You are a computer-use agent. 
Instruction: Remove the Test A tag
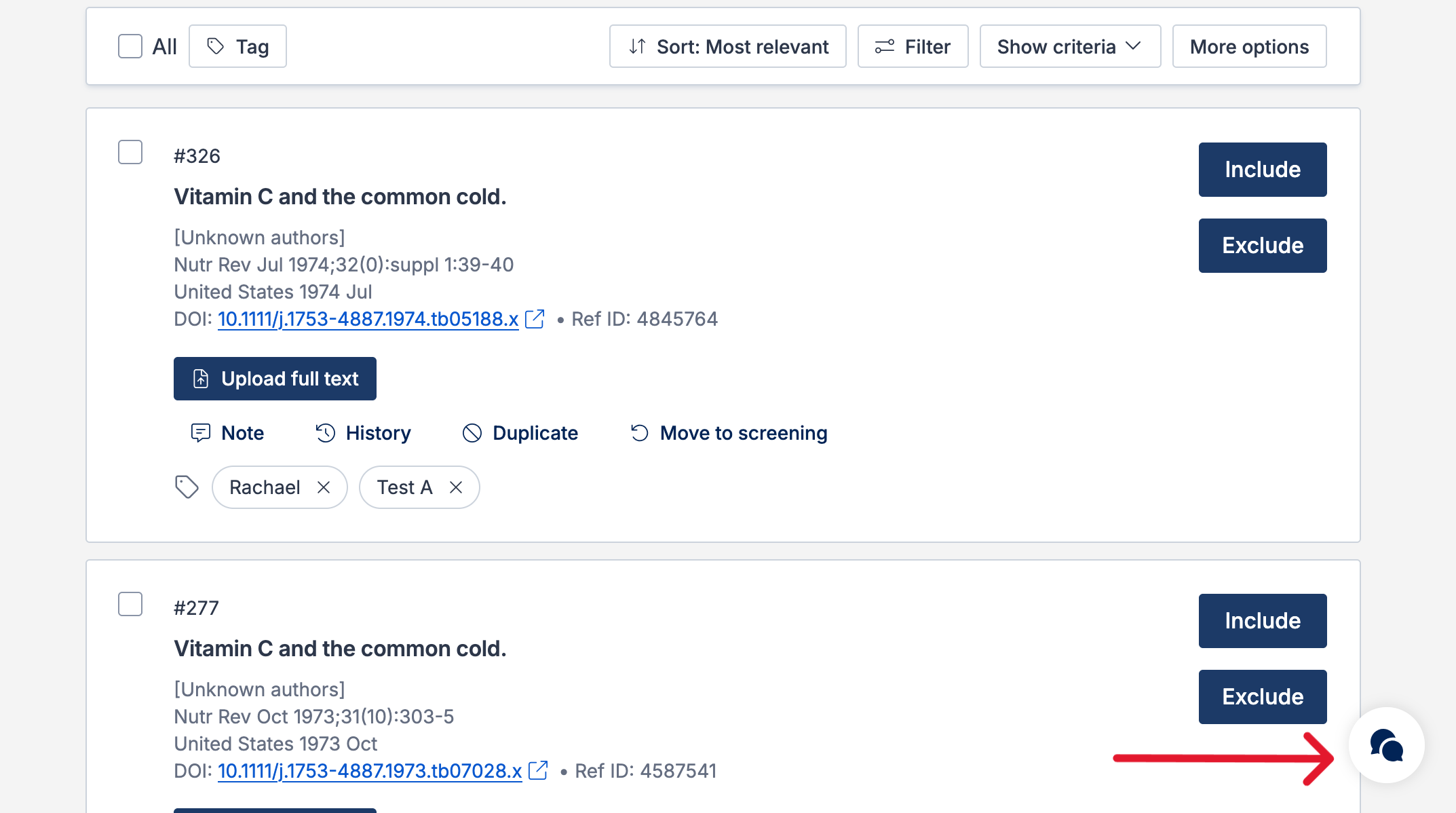tap(456, 487)
